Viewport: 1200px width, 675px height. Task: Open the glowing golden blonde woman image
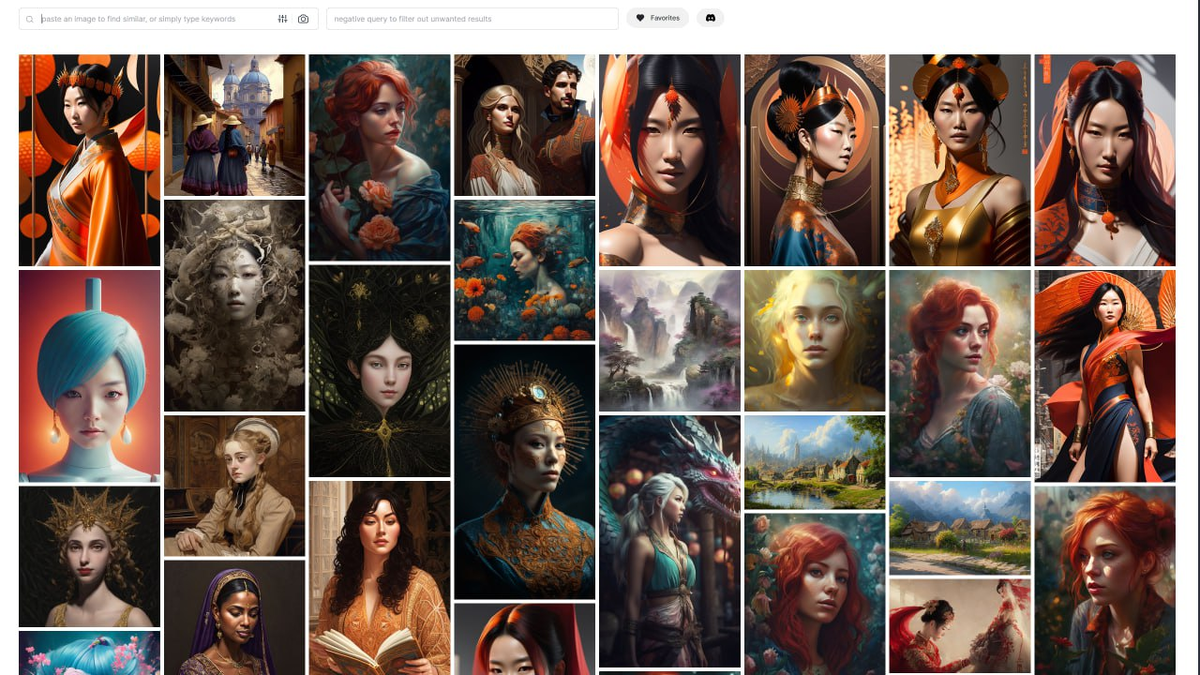pos(815,341)
